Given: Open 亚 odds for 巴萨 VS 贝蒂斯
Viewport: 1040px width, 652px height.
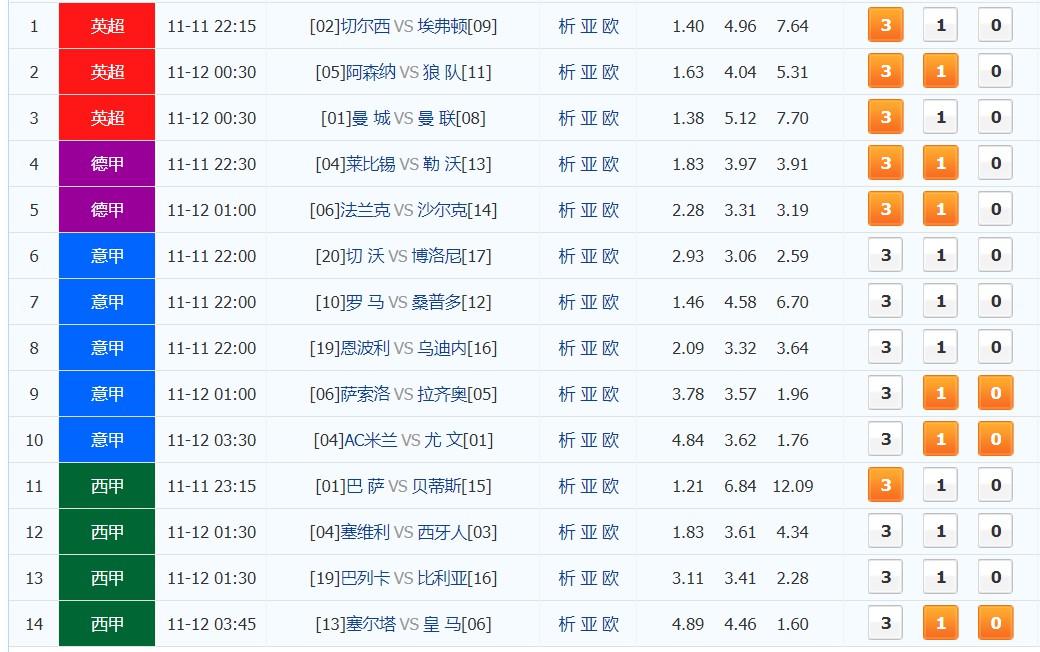Looking at the screenshot, I should point(588,486).
